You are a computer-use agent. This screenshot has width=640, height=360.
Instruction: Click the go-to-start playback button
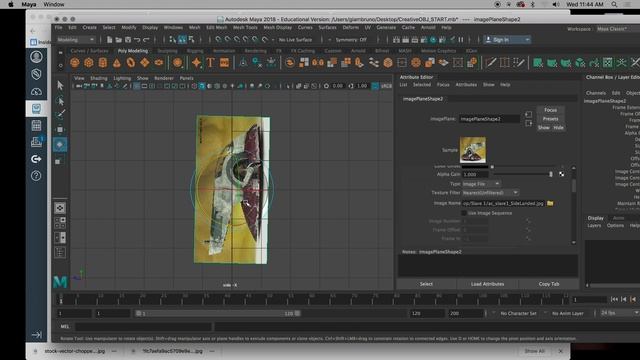coord(614,299)
